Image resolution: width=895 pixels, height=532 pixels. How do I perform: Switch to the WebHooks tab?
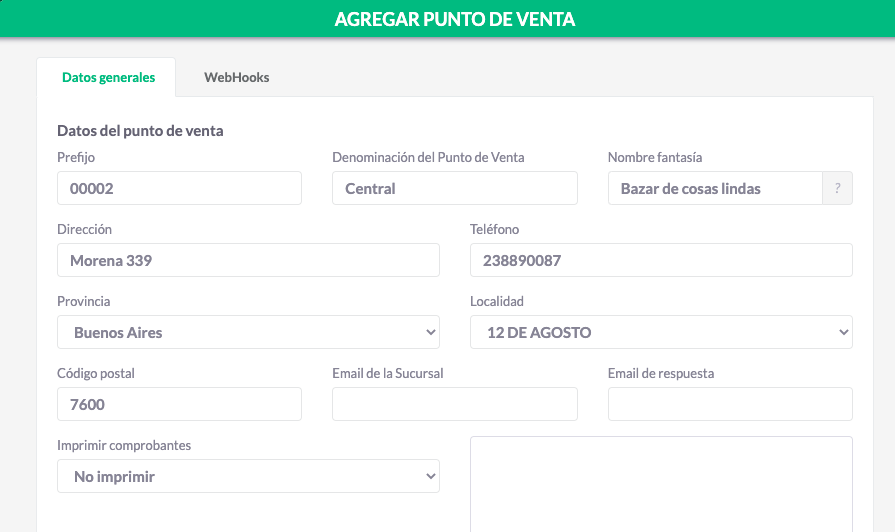point(236,78)
